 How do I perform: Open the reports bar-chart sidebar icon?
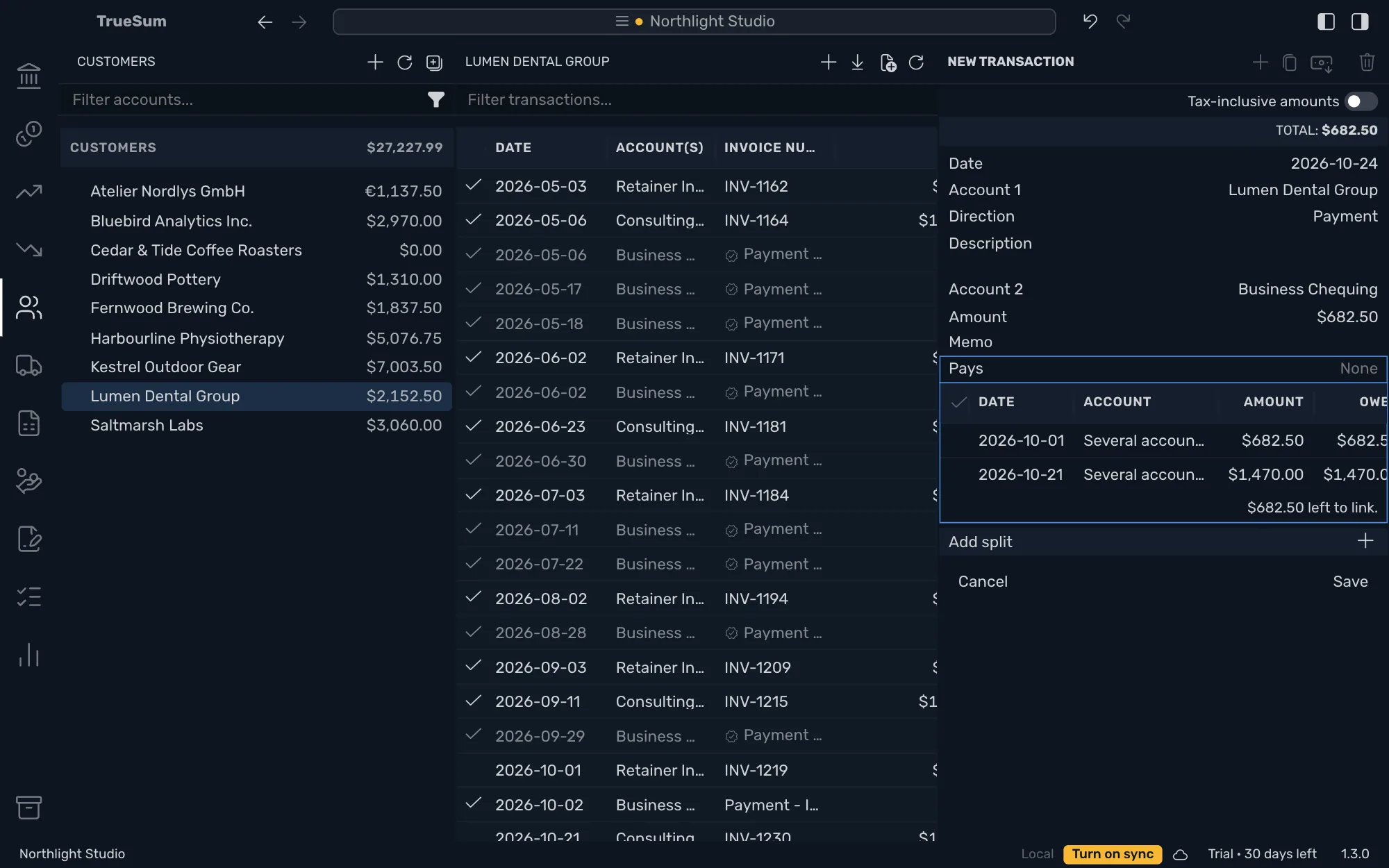[x=28, y=655]
